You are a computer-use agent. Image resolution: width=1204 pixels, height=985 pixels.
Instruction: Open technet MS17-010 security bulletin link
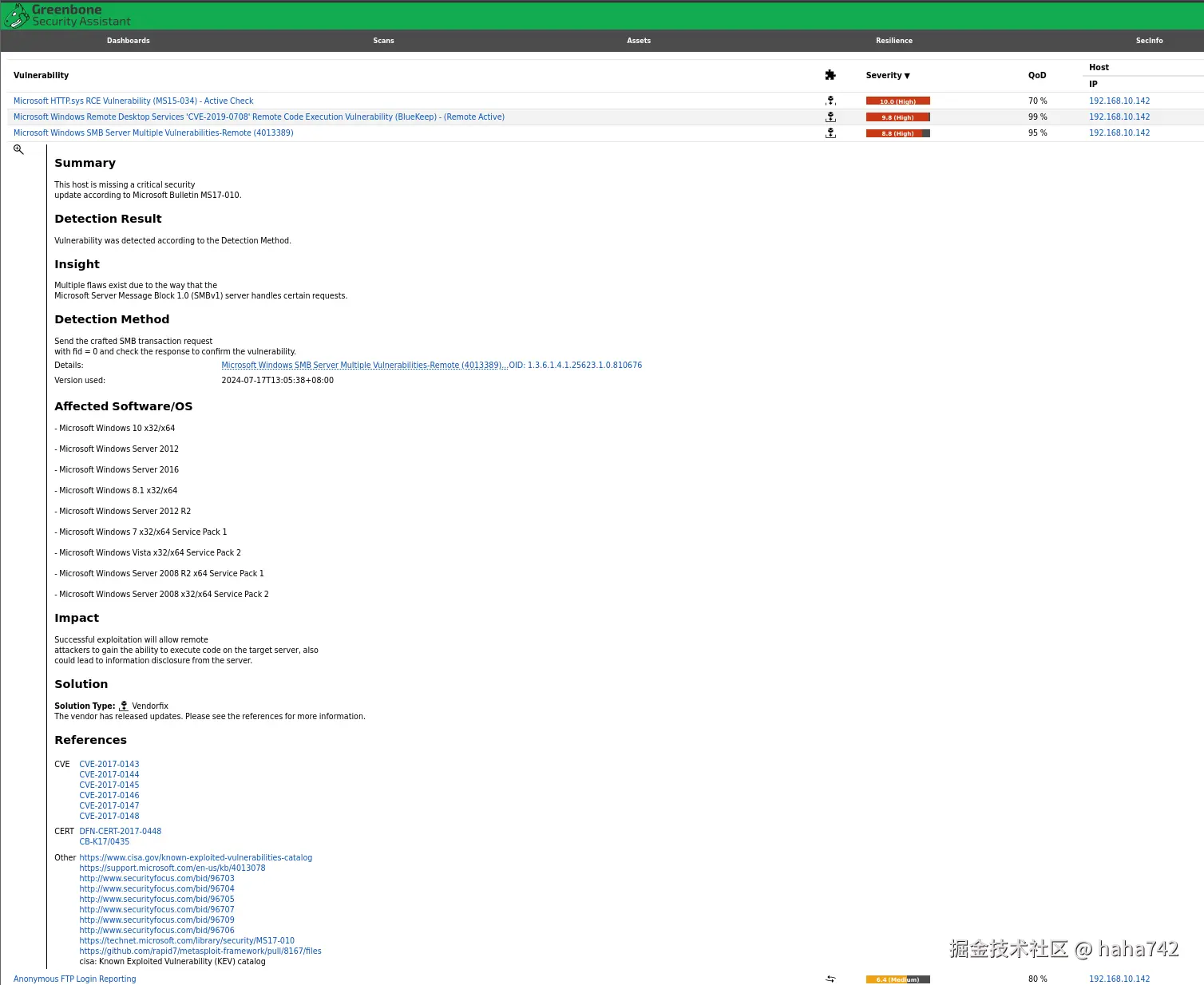[187, 940]
